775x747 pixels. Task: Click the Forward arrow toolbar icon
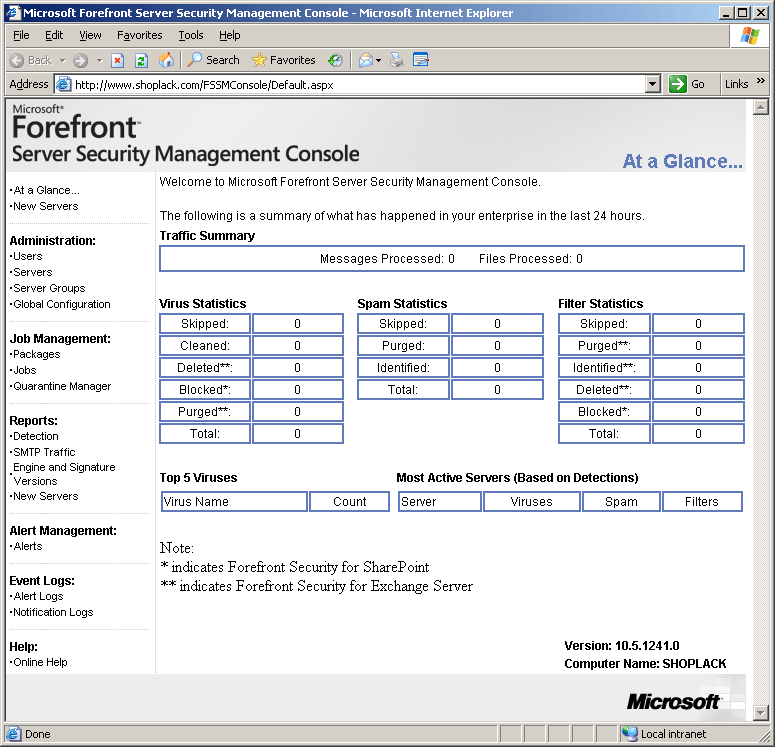coord(80,60)
